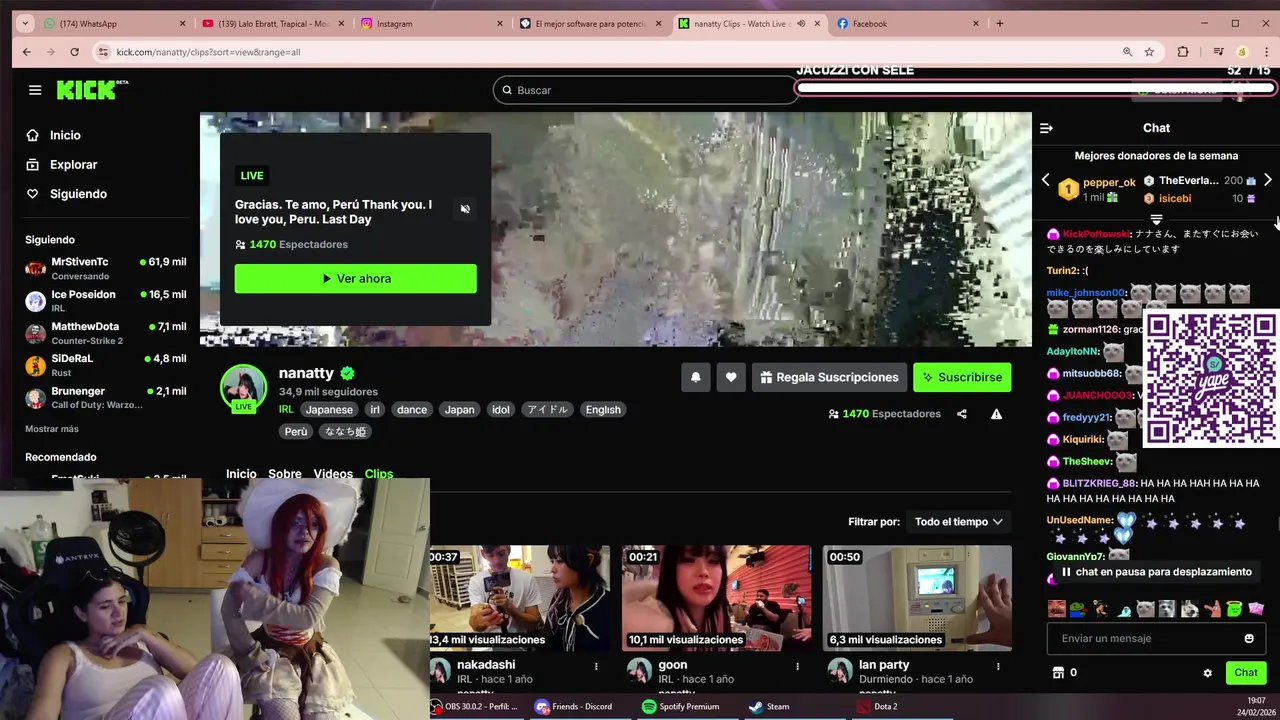
Task: Select the irl tag
Action: click(375, 409)
